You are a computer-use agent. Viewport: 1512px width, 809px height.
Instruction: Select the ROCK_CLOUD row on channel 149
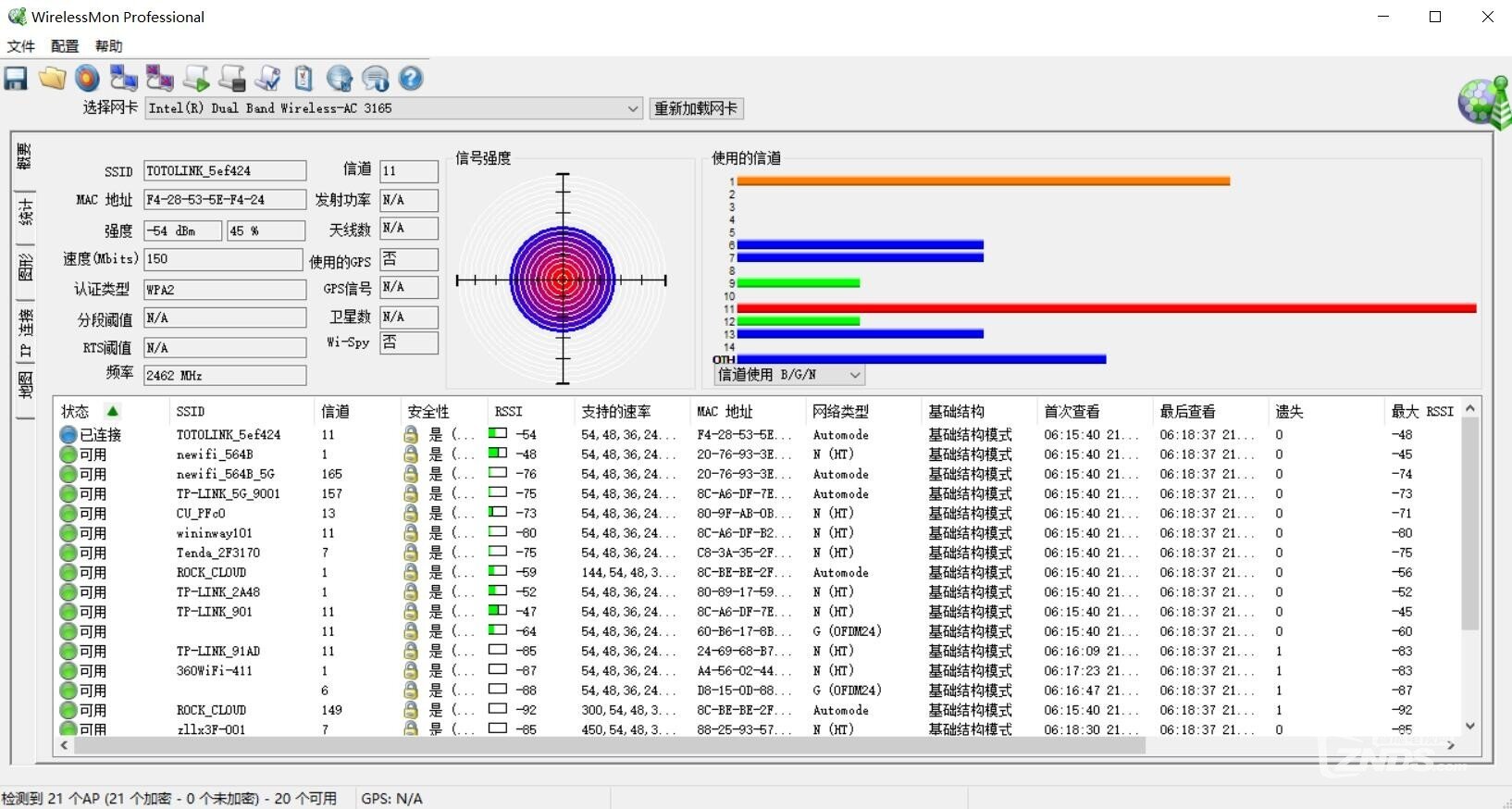point(759,710)
